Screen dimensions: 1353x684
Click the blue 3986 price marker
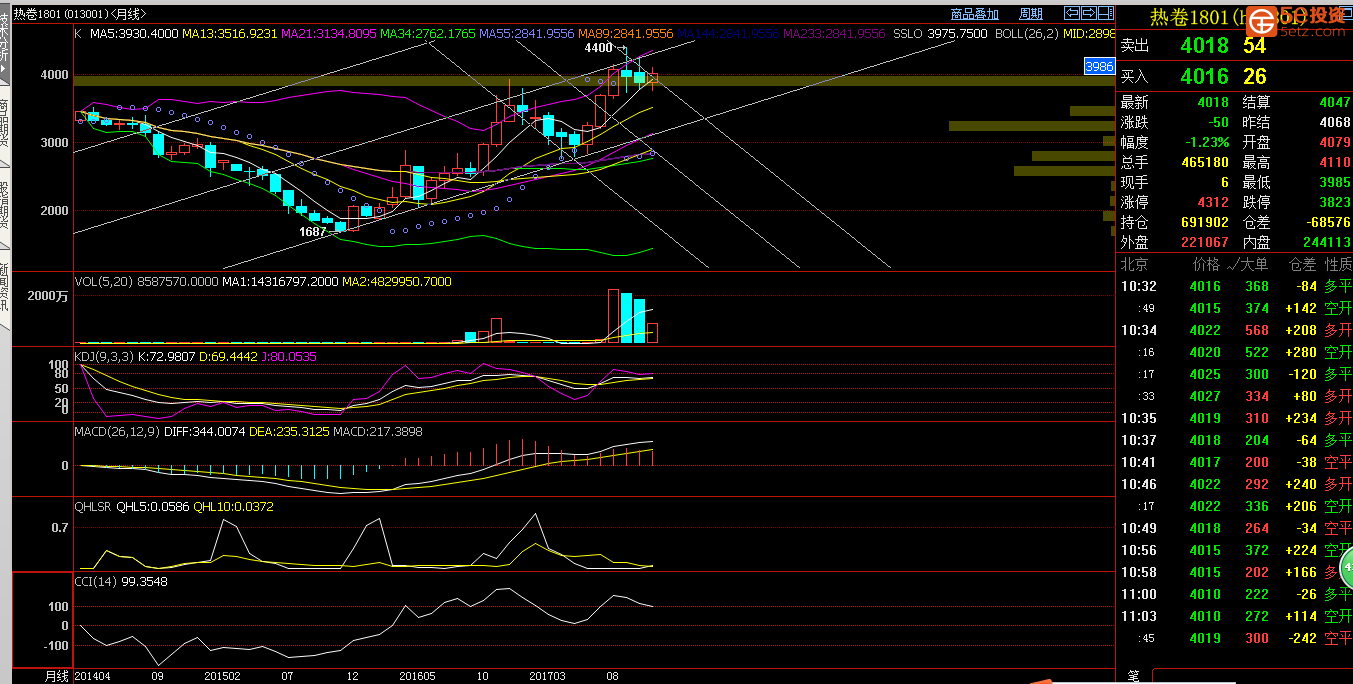point(1099,66)
